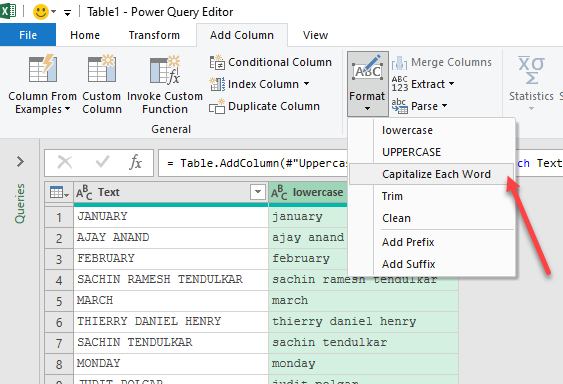
Task: Open the Quick Access Toolbar customize arrow
Action: click(67, 13)
